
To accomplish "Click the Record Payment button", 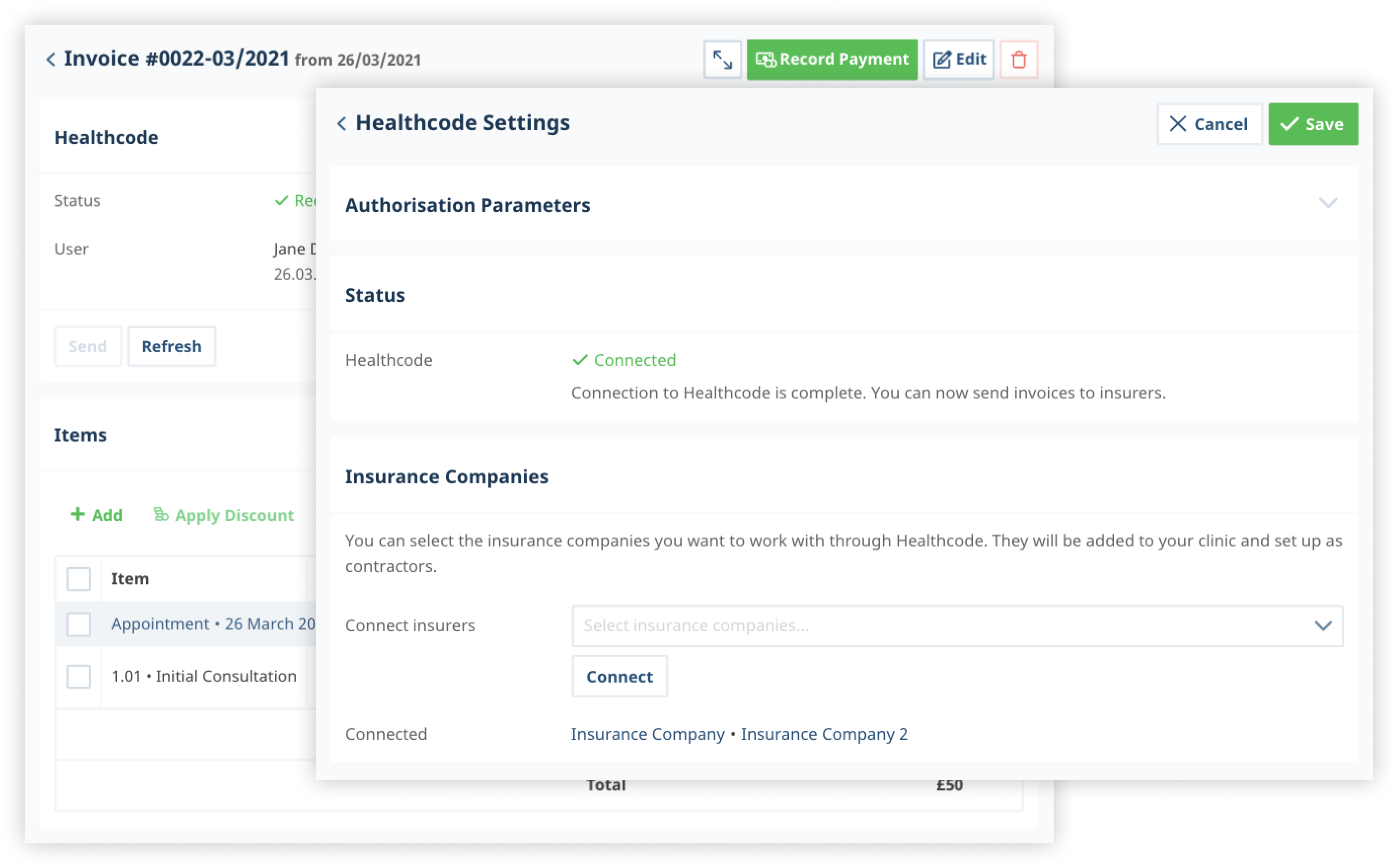I will click(832, 60).
